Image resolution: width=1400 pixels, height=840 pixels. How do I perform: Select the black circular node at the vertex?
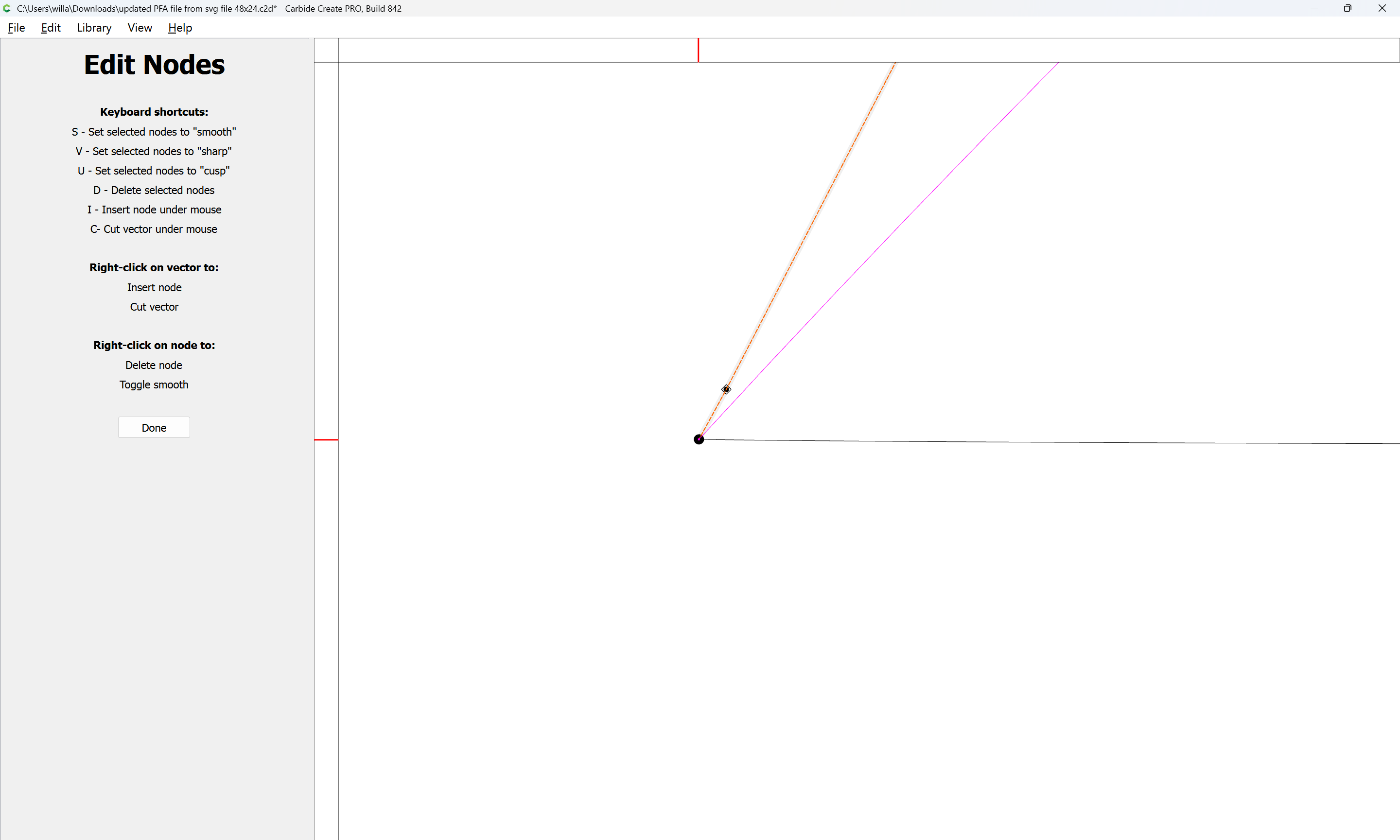[x=699, y=439]
